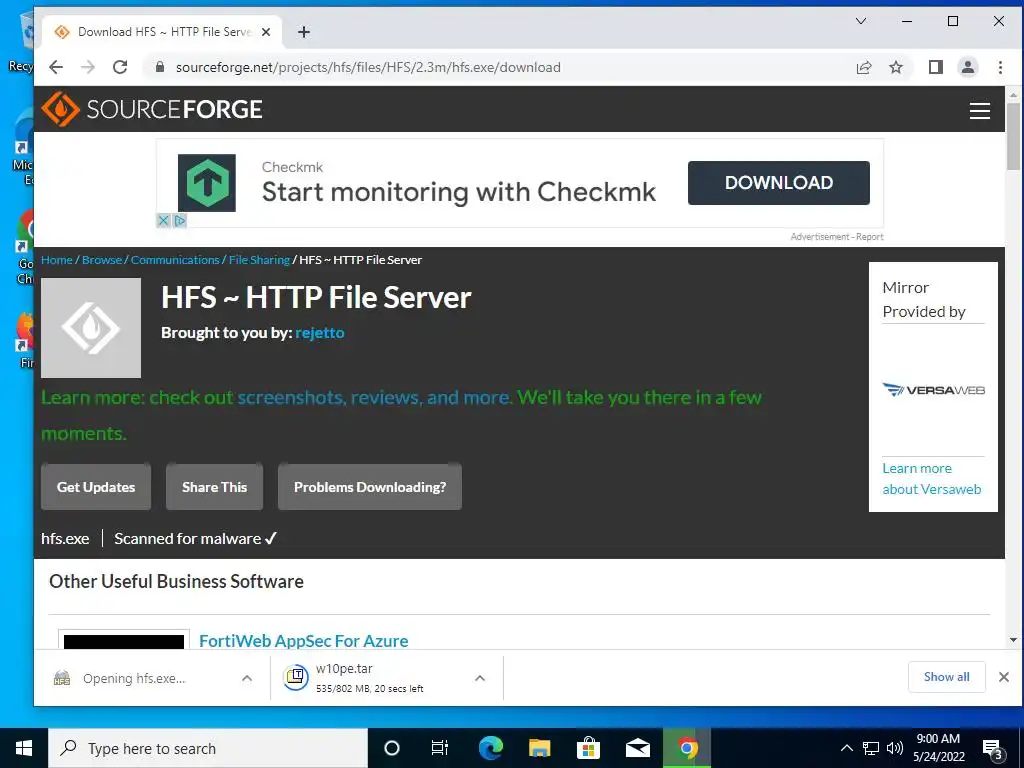Click the taskbar search box
The image size is (1024, 768).
(208, 748)
